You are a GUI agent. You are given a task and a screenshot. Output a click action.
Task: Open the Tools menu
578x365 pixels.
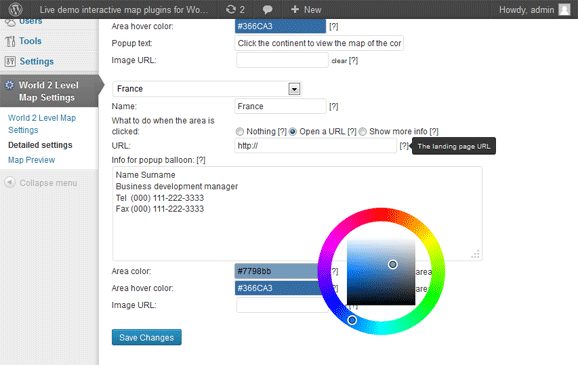pos(30,41)
